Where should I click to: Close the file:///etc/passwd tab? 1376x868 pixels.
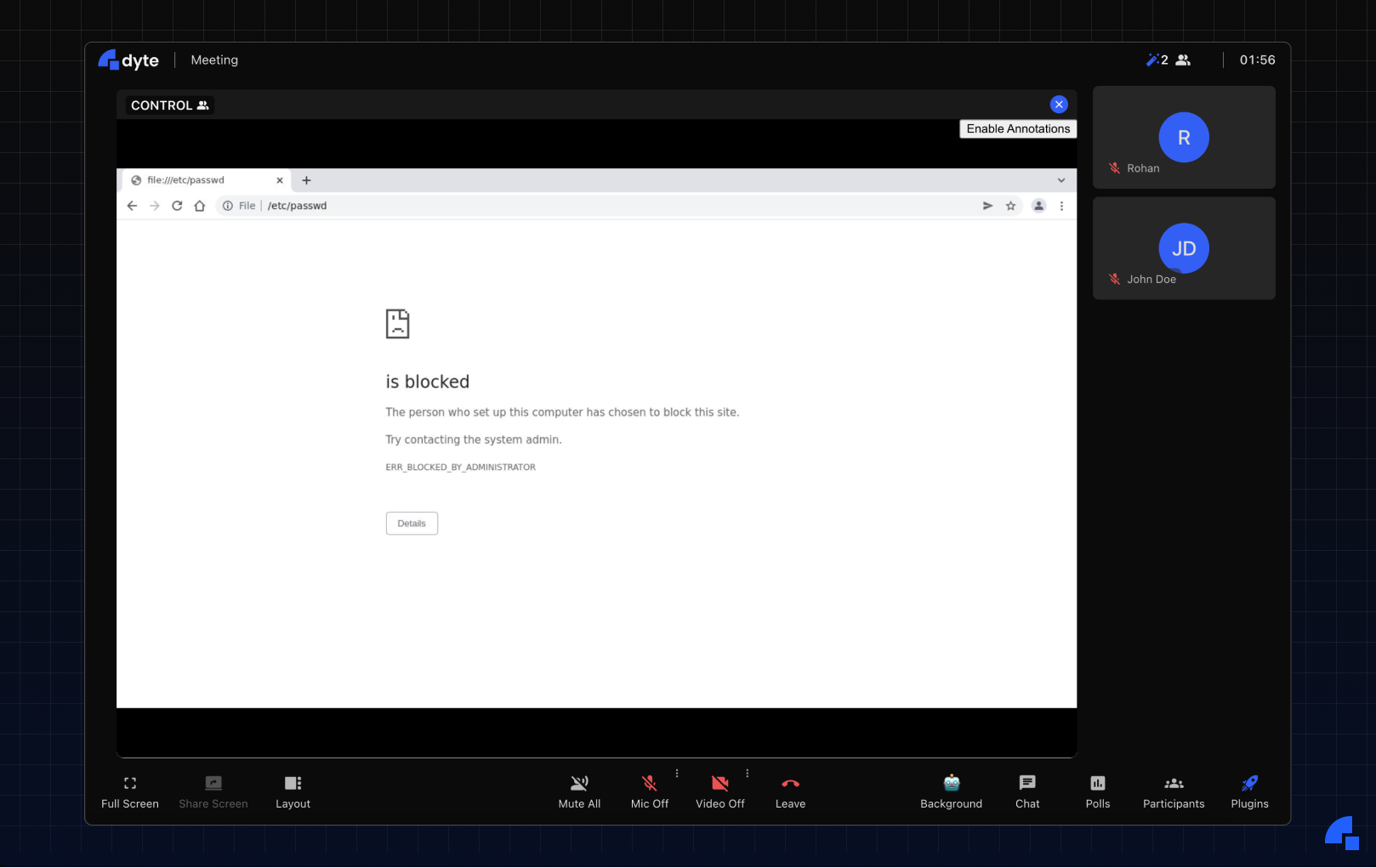coord(280,180)
